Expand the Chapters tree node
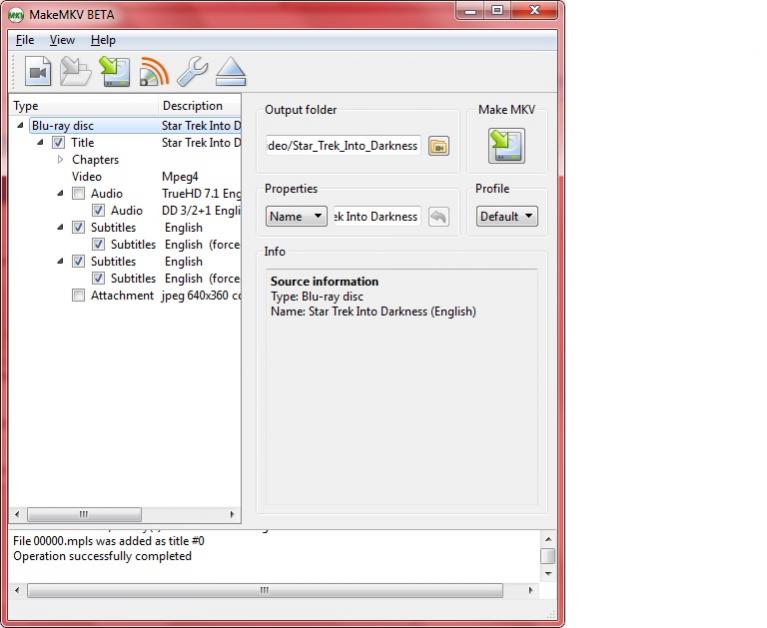This screenshot has height=628, width=767. tap(60, 159)
